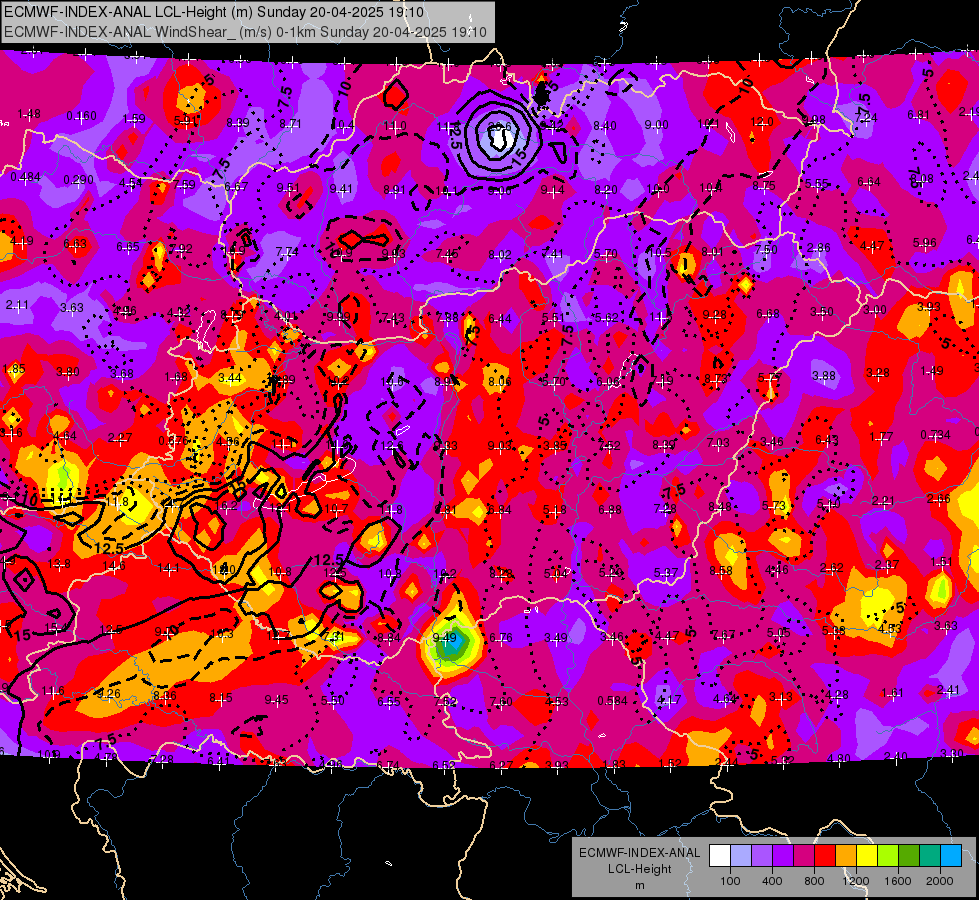
Task: Click the unit label 'm' in the legend
Action: (x=639, y=885)
